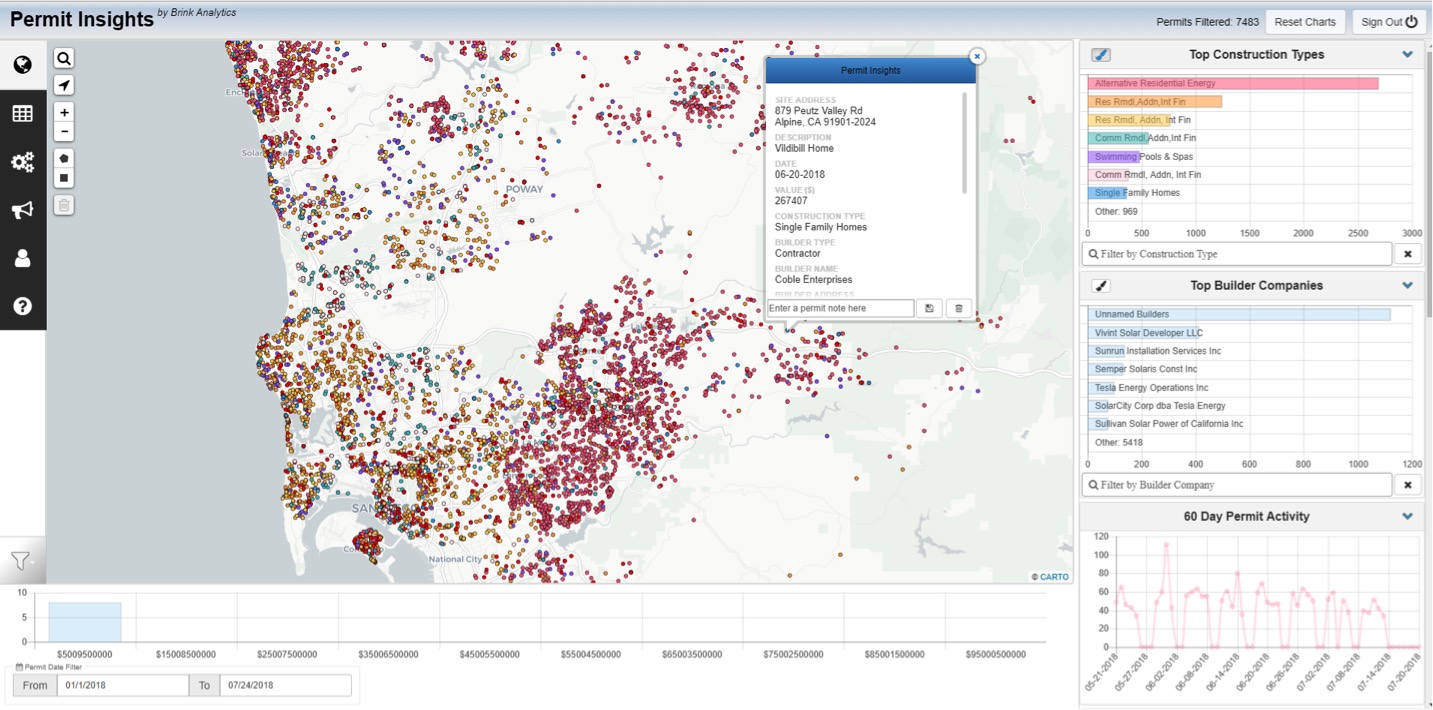Save the permit note with disk icon
The height and width of the screenshot is (710, 1433).
929,308
